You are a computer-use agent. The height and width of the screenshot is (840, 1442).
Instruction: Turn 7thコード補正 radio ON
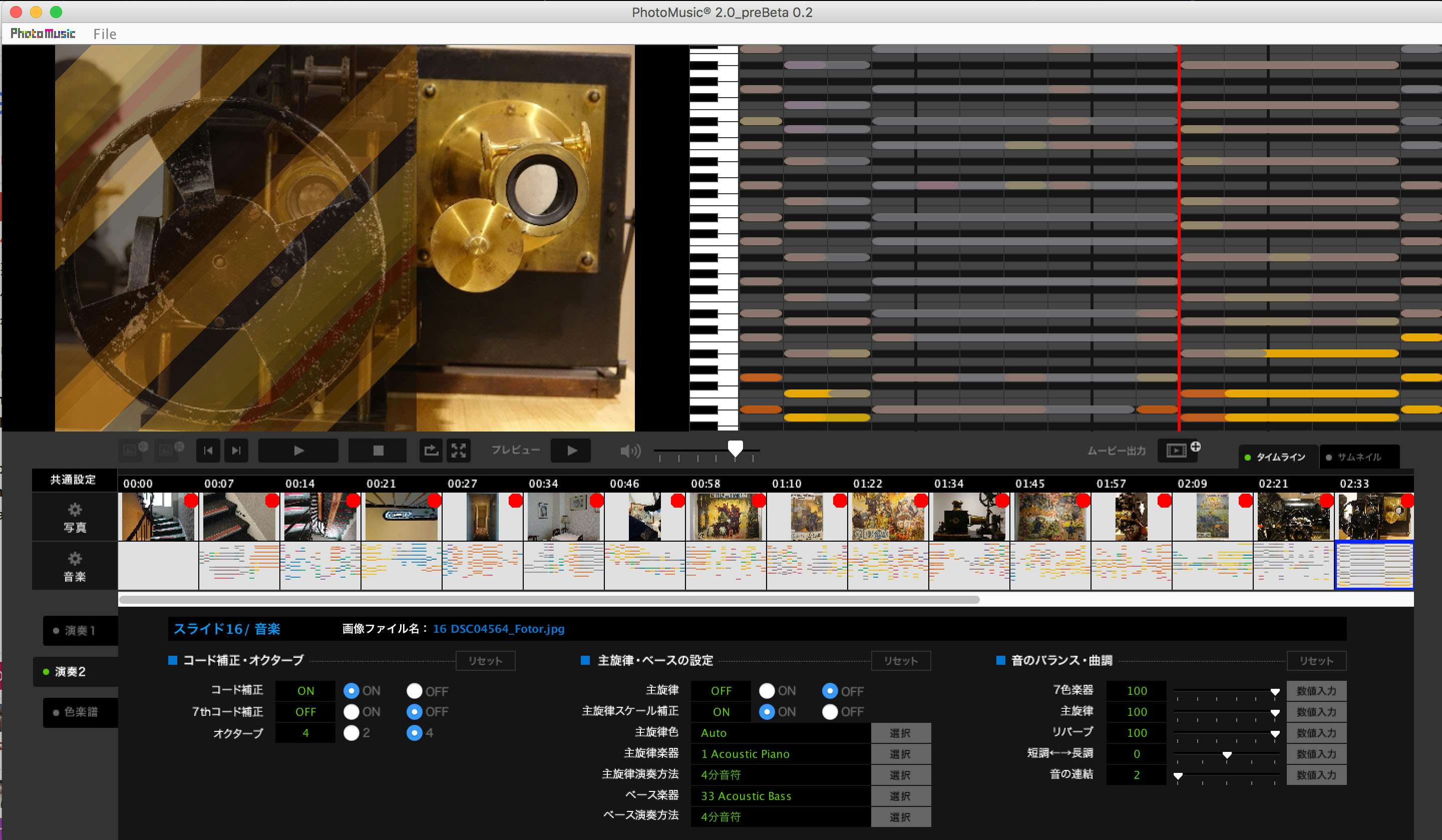[351, 711]
